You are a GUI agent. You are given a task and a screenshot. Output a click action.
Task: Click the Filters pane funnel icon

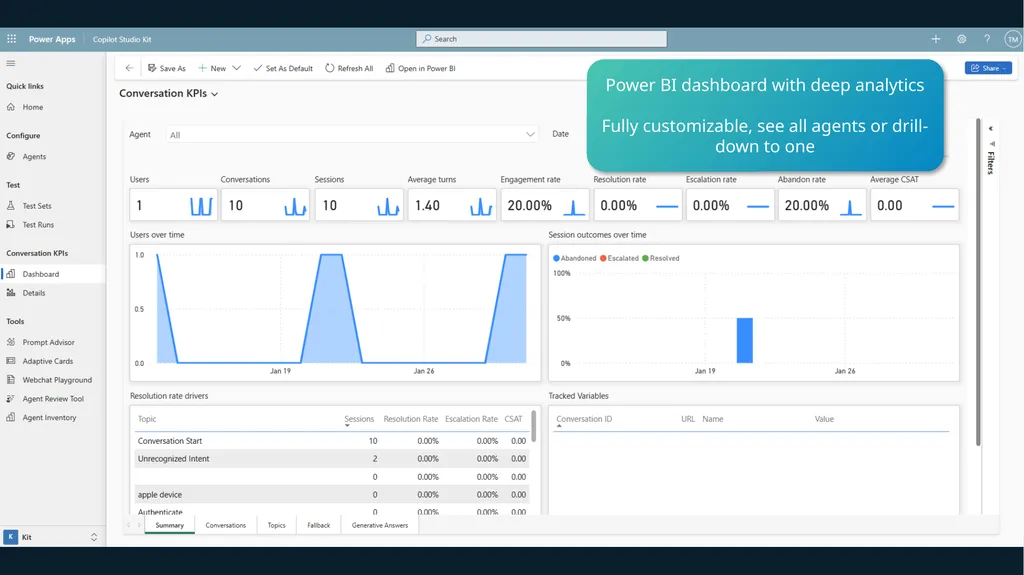pos(991,144)
